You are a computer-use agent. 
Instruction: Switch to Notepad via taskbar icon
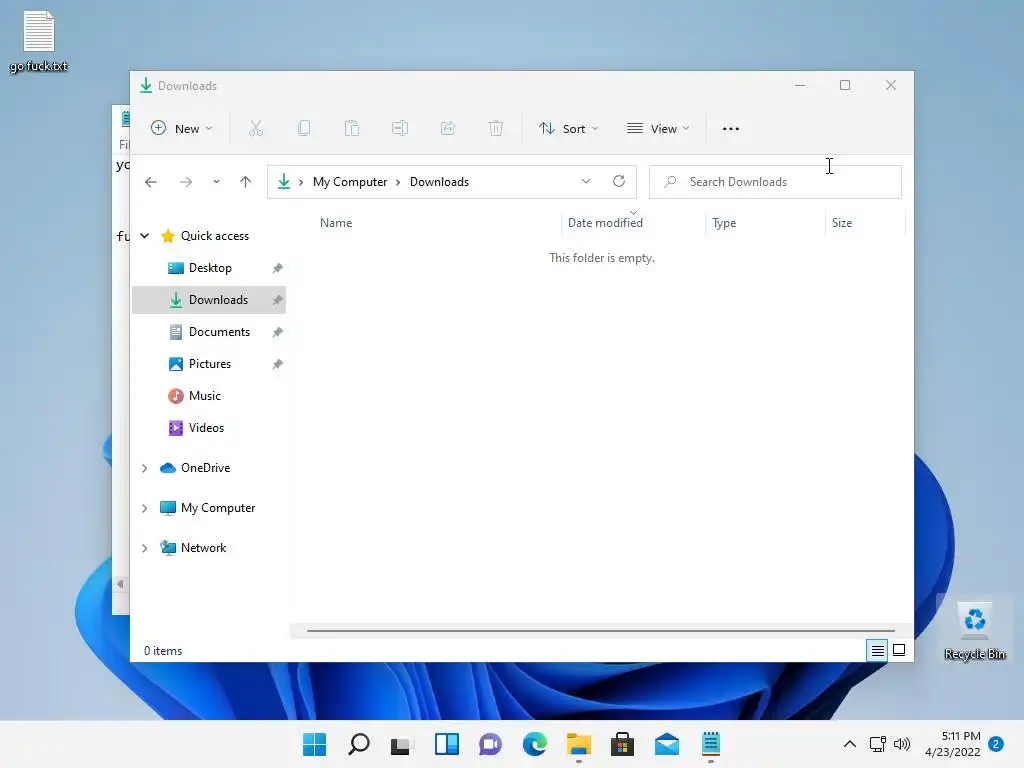[x=711, y=744]
